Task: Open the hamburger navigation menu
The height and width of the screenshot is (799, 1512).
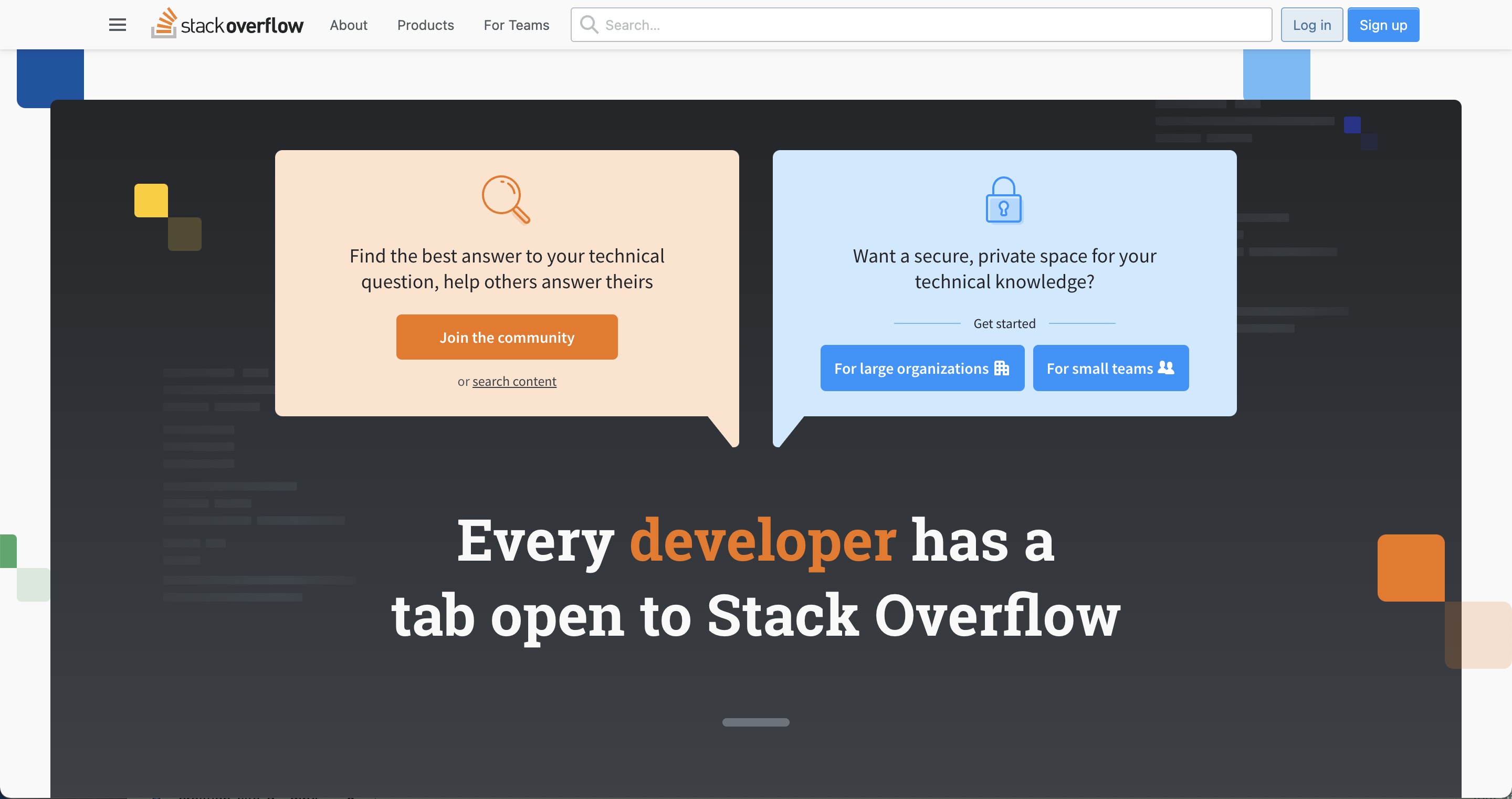Action: [x=118, y=25]
